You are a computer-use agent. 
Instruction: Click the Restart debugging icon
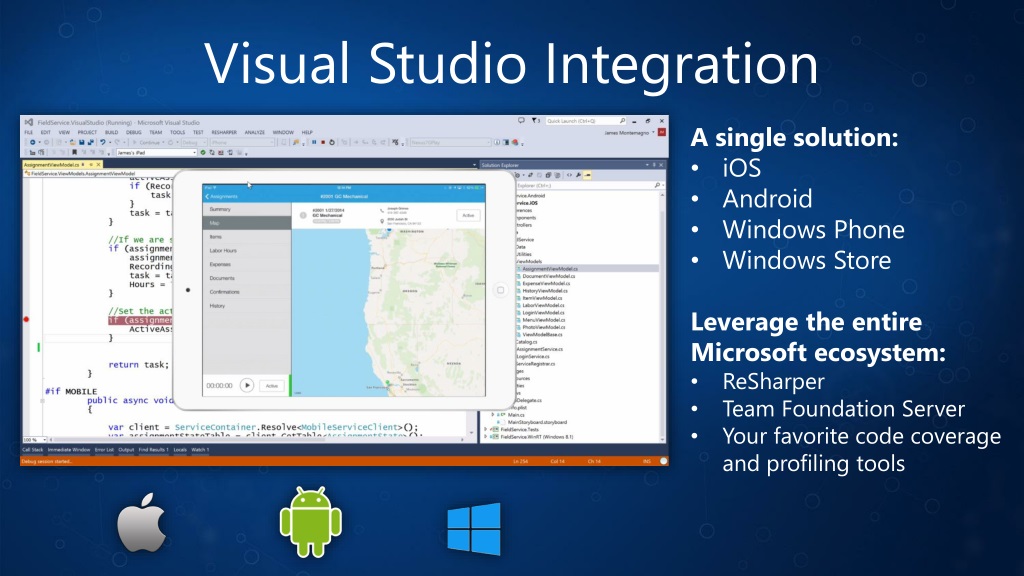pyautogui.click(x=332, y=142)
